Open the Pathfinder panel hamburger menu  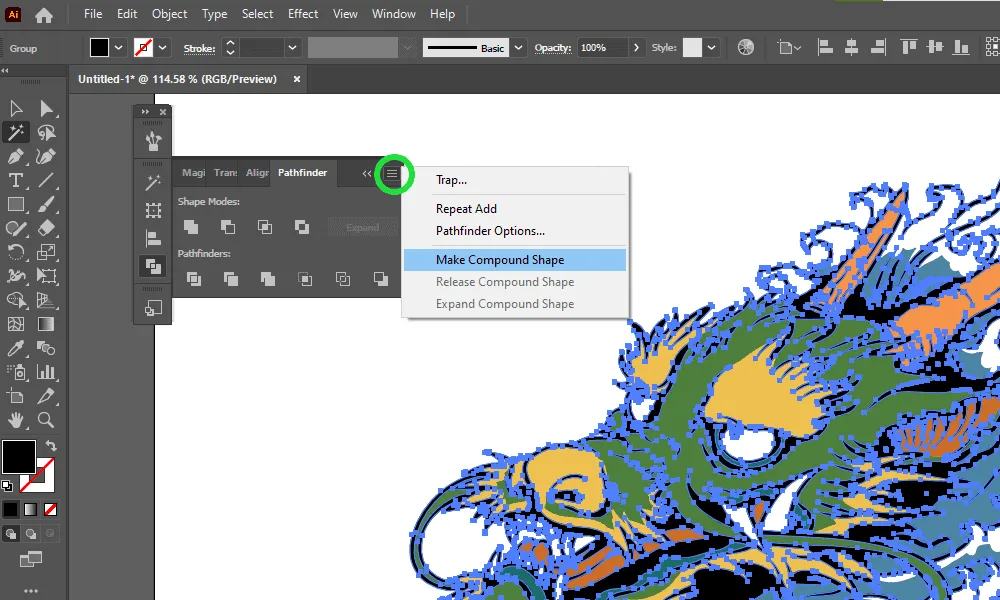click(x=392, y=173)
